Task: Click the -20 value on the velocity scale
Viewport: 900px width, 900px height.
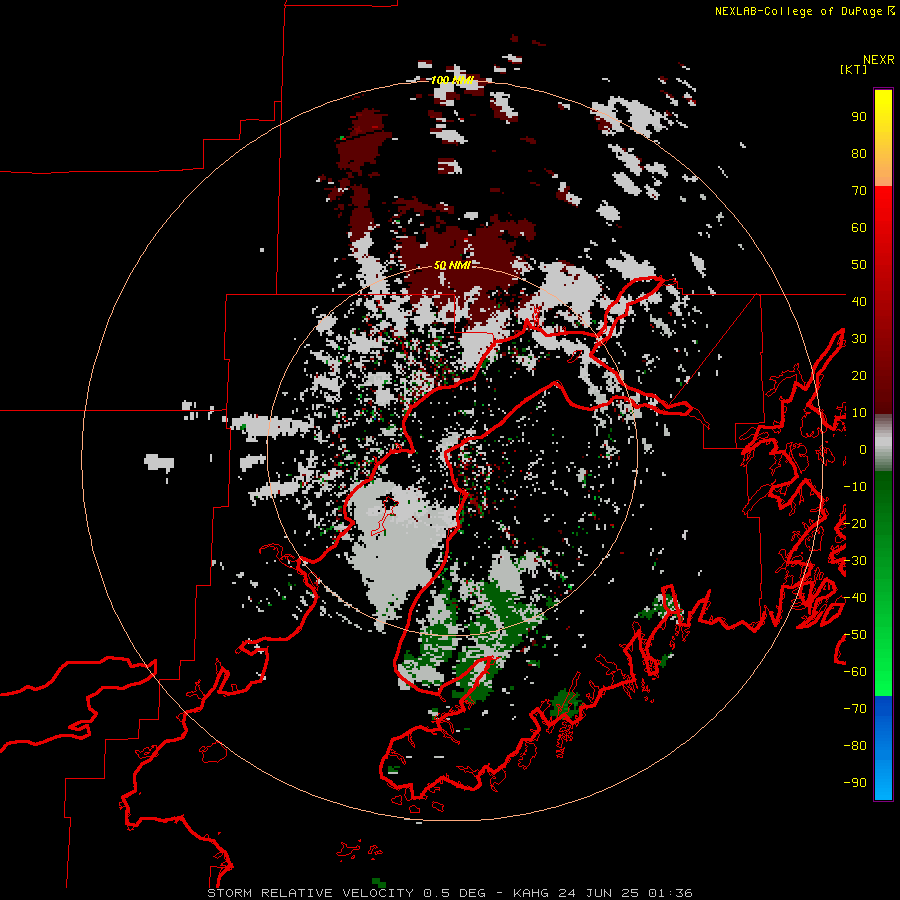Action: [855, 523]
